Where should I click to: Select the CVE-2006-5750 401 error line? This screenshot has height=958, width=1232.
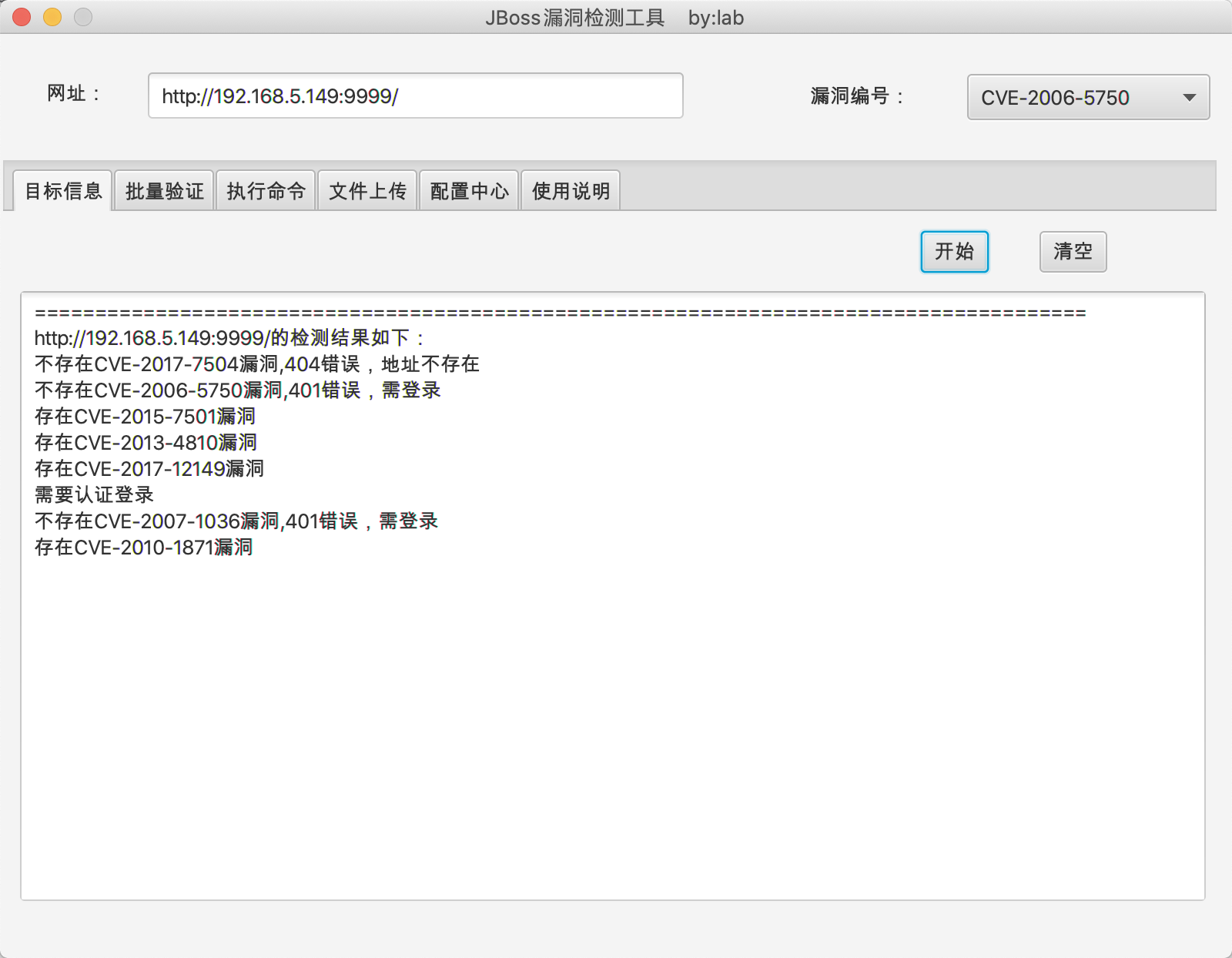pyautogui.click(x=238, y=390)
